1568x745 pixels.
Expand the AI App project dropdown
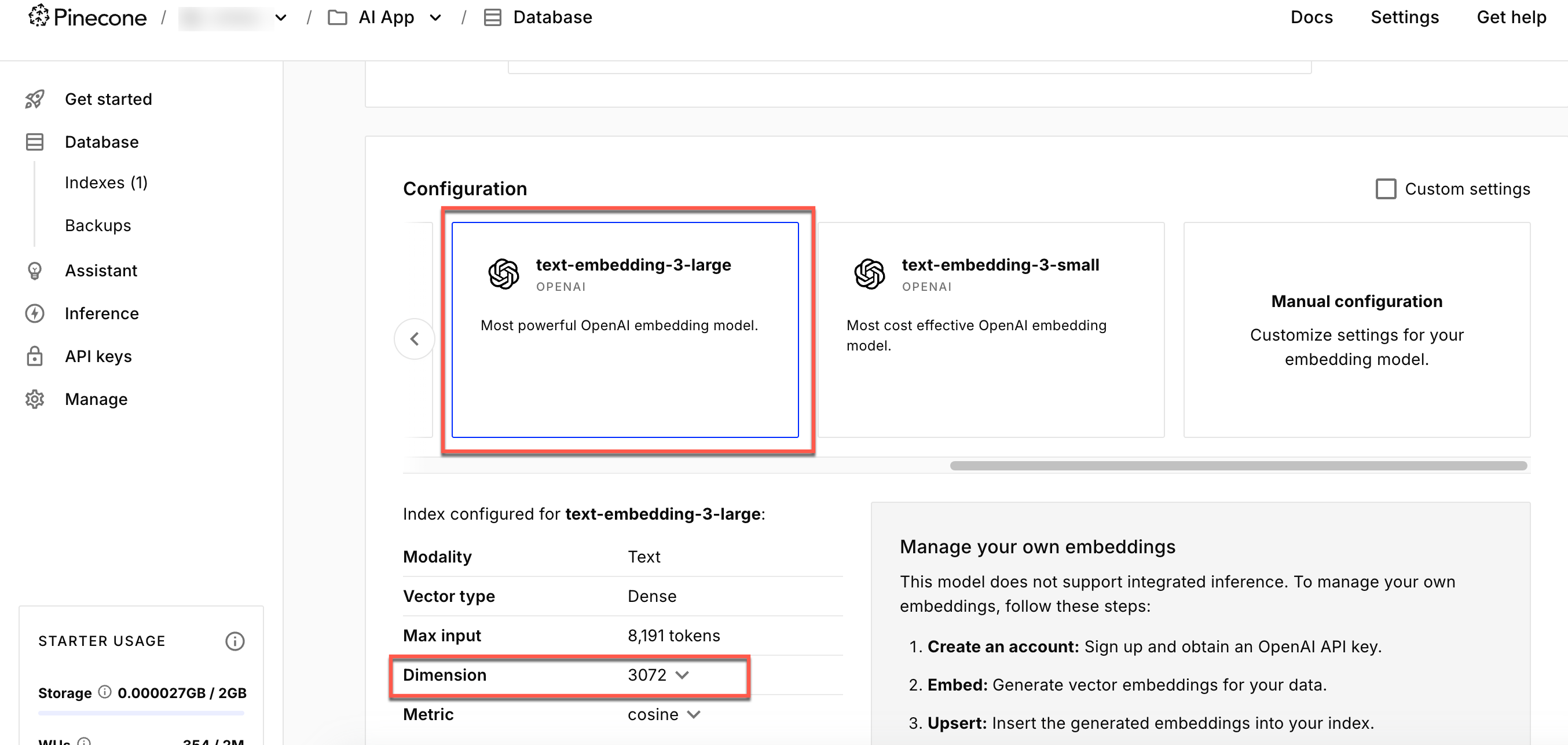tap(435, 17)
